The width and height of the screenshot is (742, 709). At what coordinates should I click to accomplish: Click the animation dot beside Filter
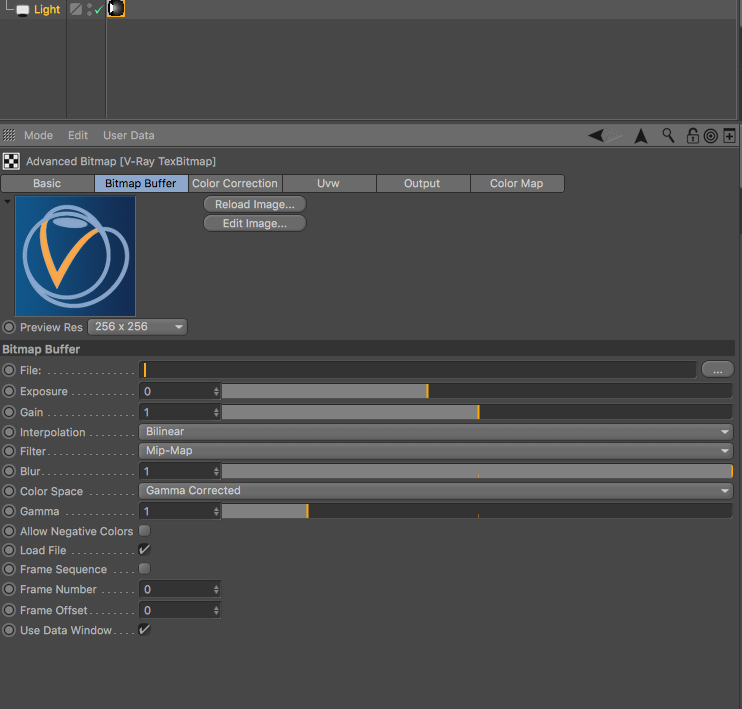point(9,451)
